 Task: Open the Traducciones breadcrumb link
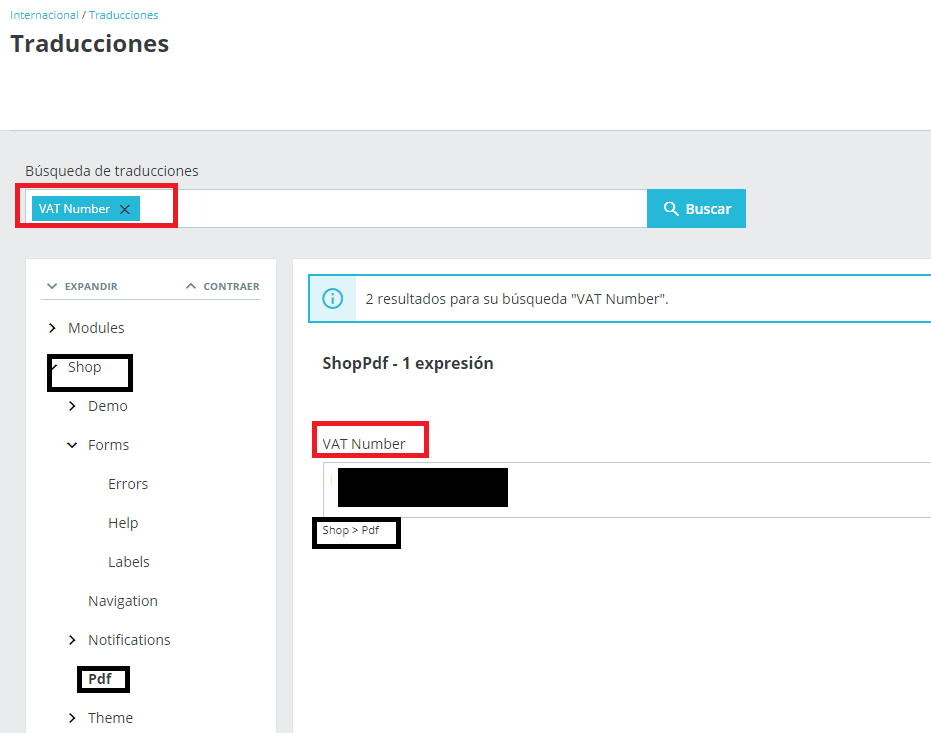[124, 15]
